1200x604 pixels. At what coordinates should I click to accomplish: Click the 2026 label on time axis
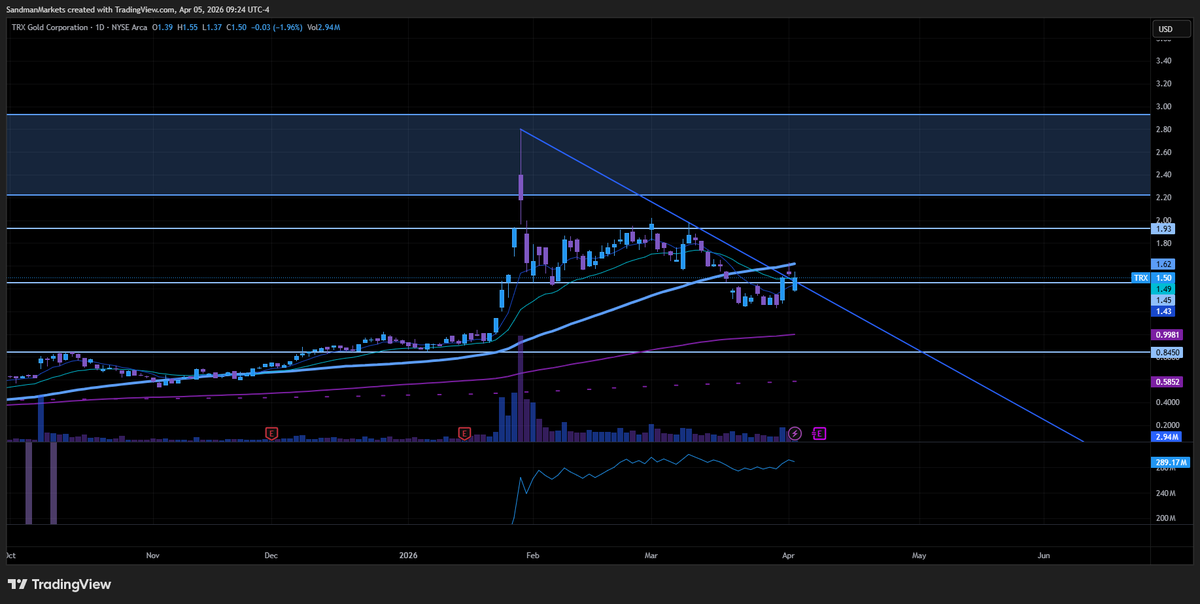[408, 554]
